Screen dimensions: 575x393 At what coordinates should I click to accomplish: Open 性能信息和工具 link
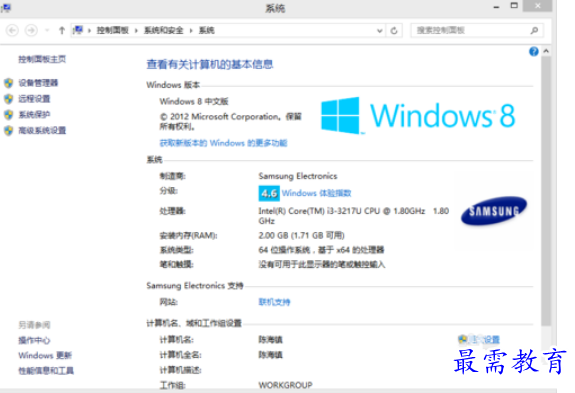(46, 371)
